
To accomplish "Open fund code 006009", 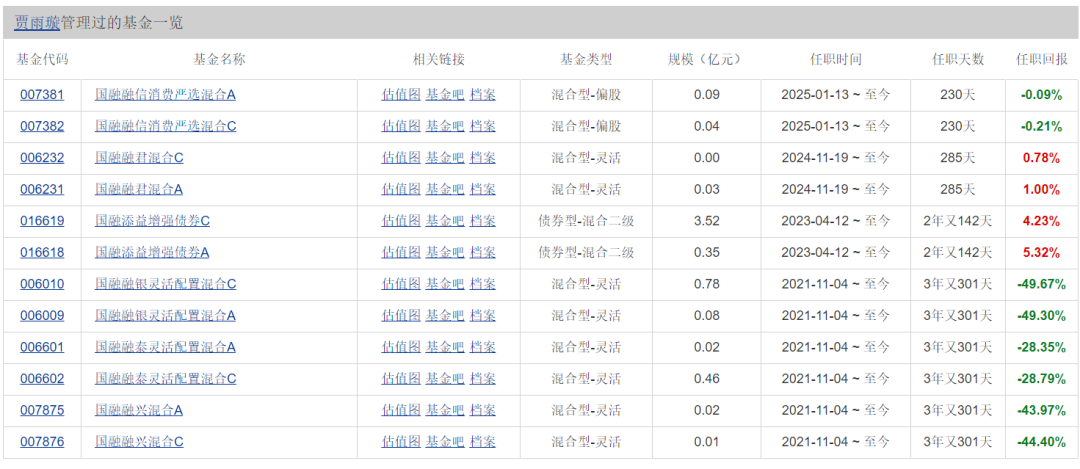I will [42, 315].
